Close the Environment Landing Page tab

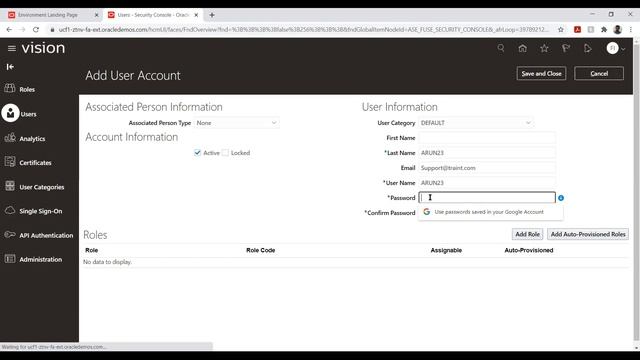96,15
